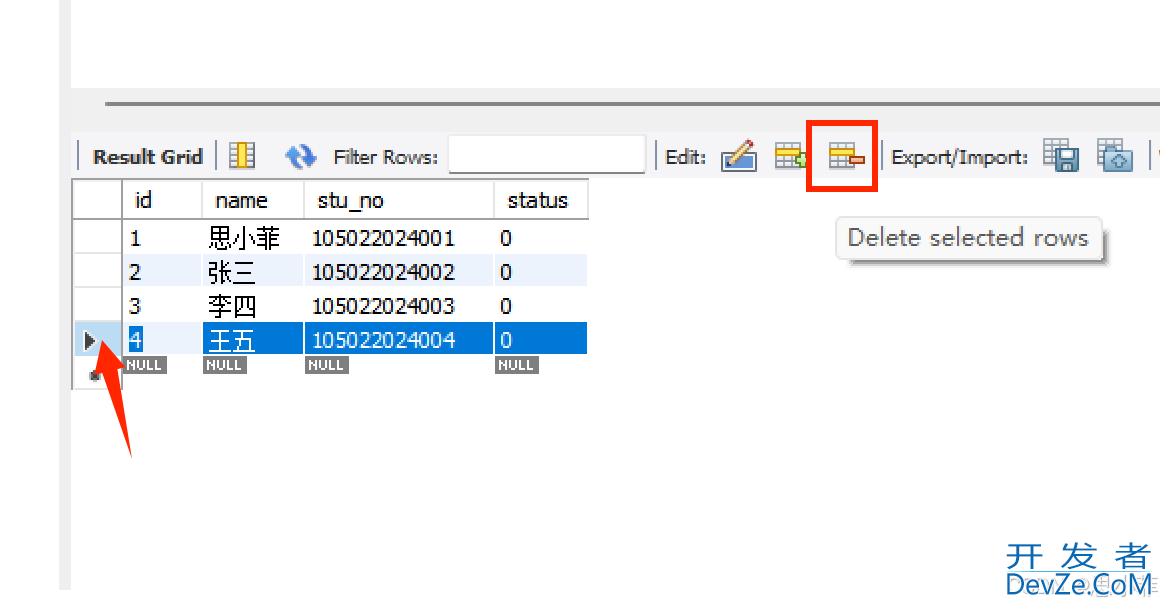Select the id cell of 张三's row
Viewport: 1162px width, 606px height.
pos(162,272)
